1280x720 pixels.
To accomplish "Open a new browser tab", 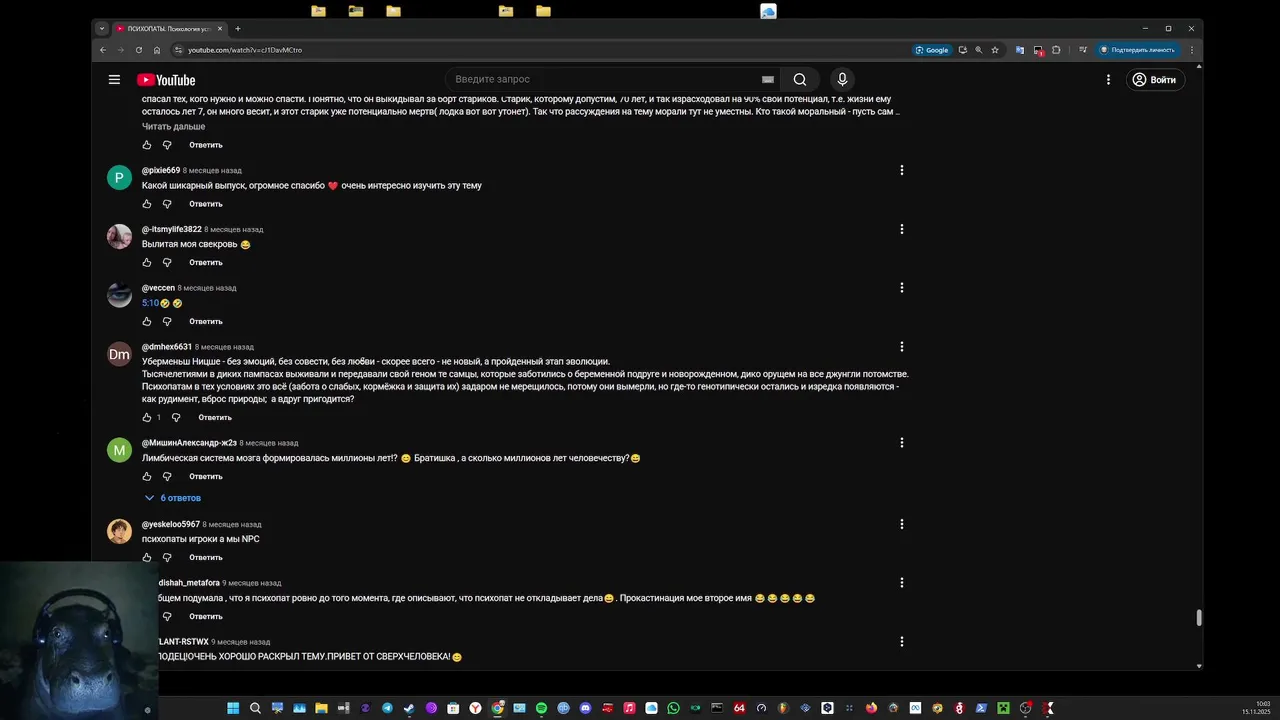I will pos(237,29).
